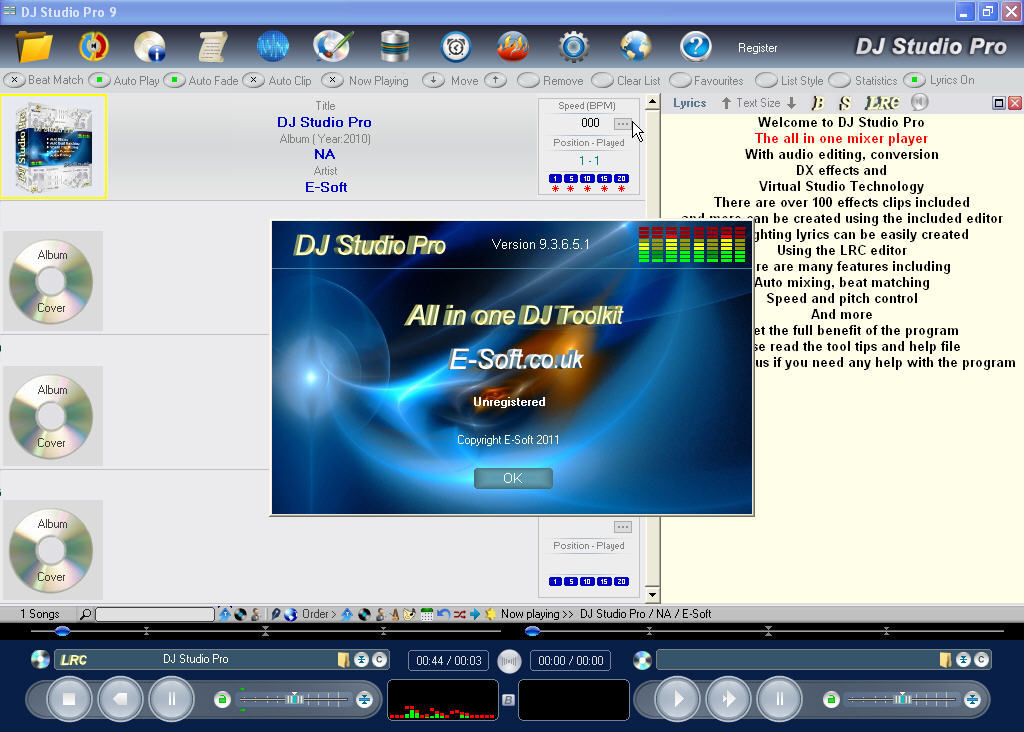Toggle the Lyrics On option
The height and width of the screenshot is (732, 1024).
[914, 80]
